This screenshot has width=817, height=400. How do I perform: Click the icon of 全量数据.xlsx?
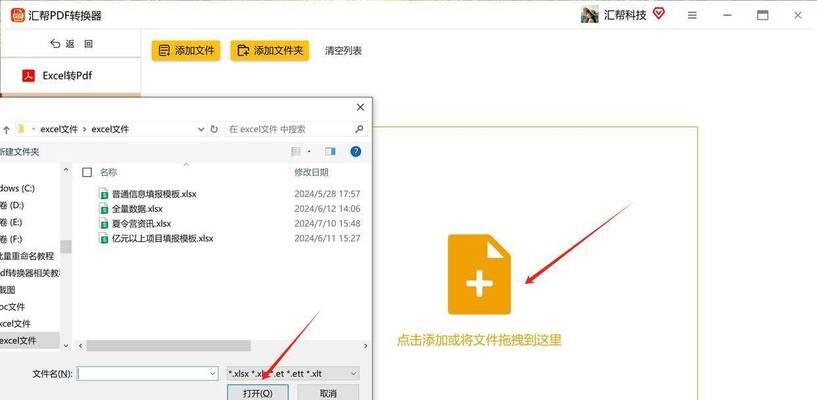coord(104,209)
